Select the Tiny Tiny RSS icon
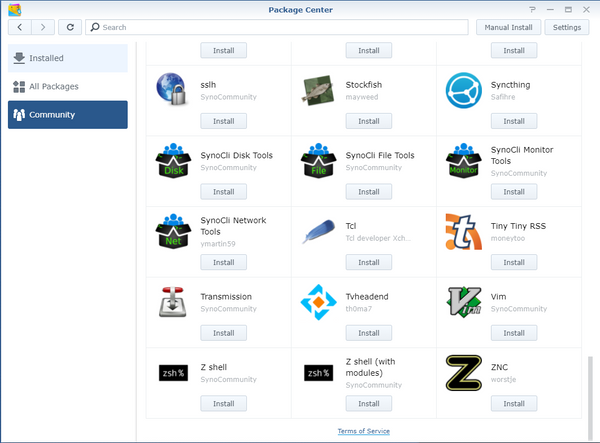 click(462, 231)
